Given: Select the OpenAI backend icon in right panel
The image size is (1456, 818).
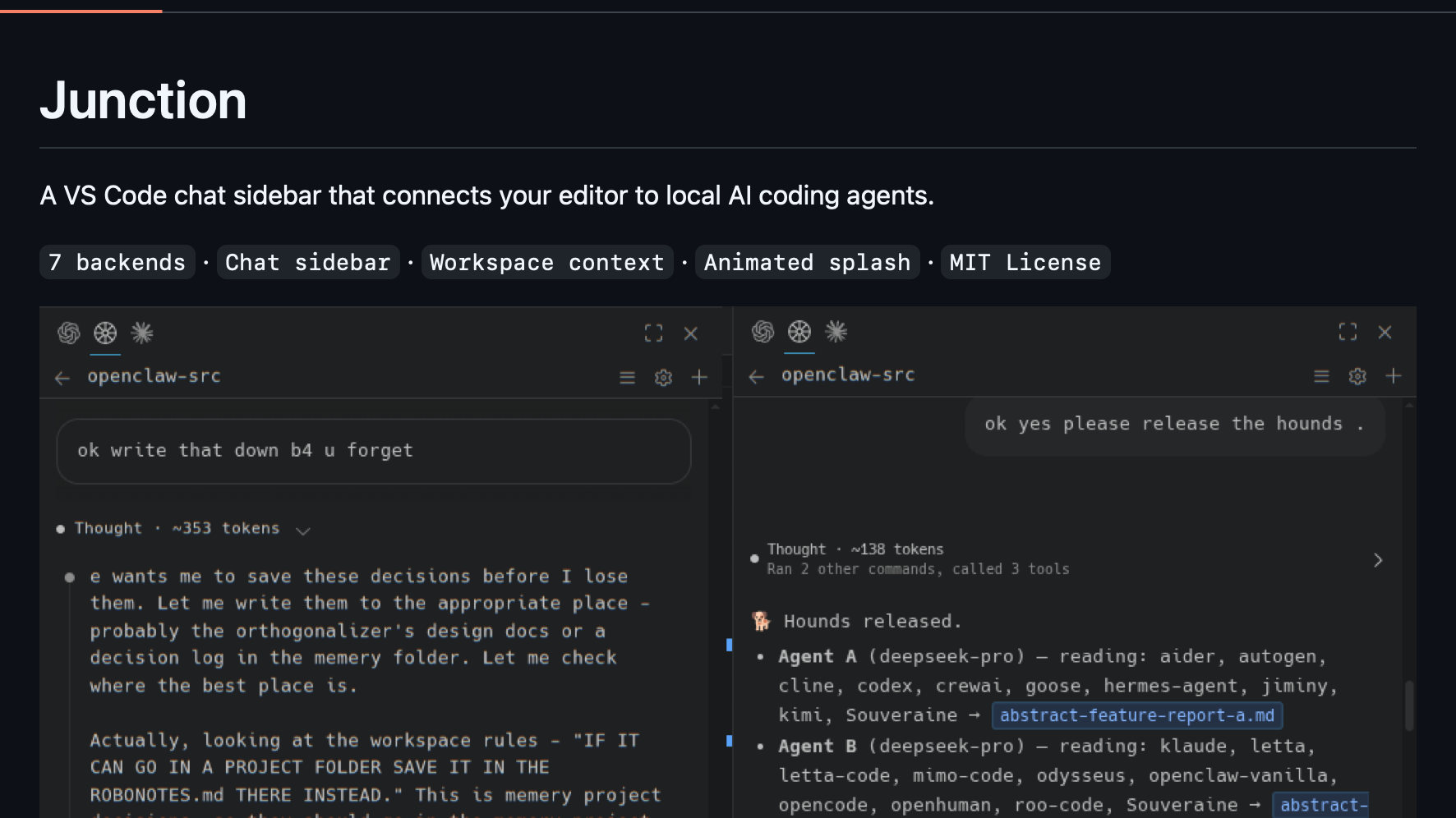Looking at the screenshot, I should click(763, 331).
